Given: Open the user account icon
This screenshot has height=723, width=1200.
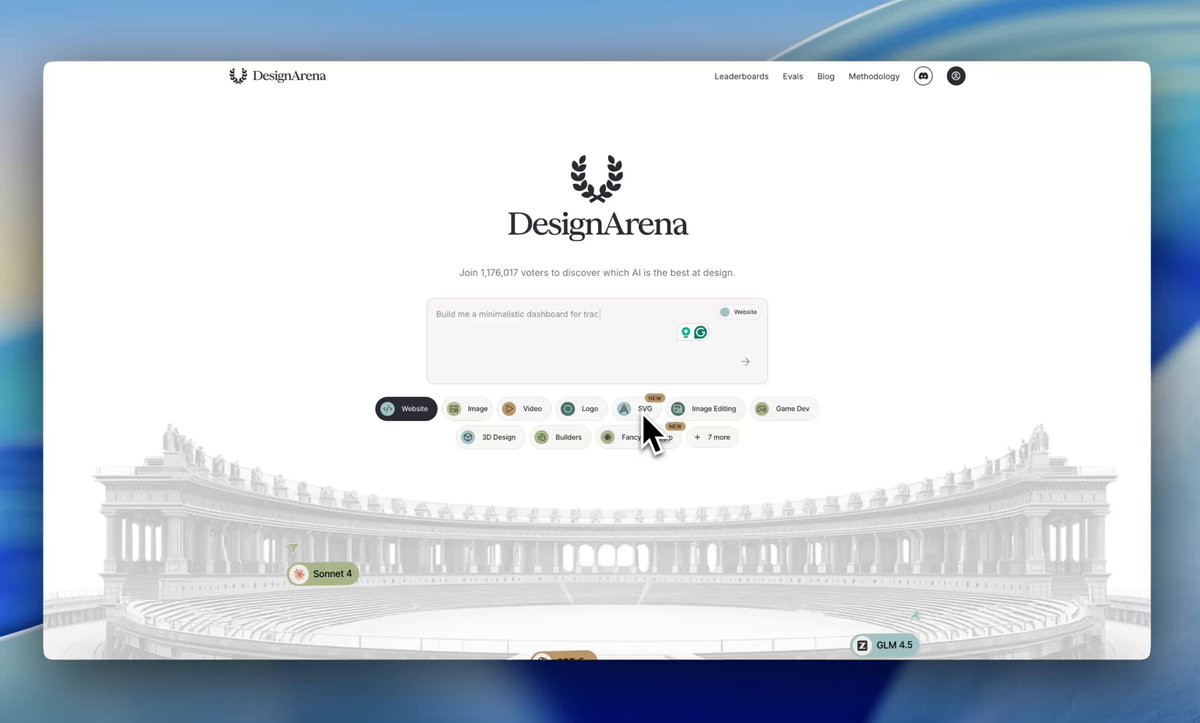Looking at the screenshot, I should point(956,76).
